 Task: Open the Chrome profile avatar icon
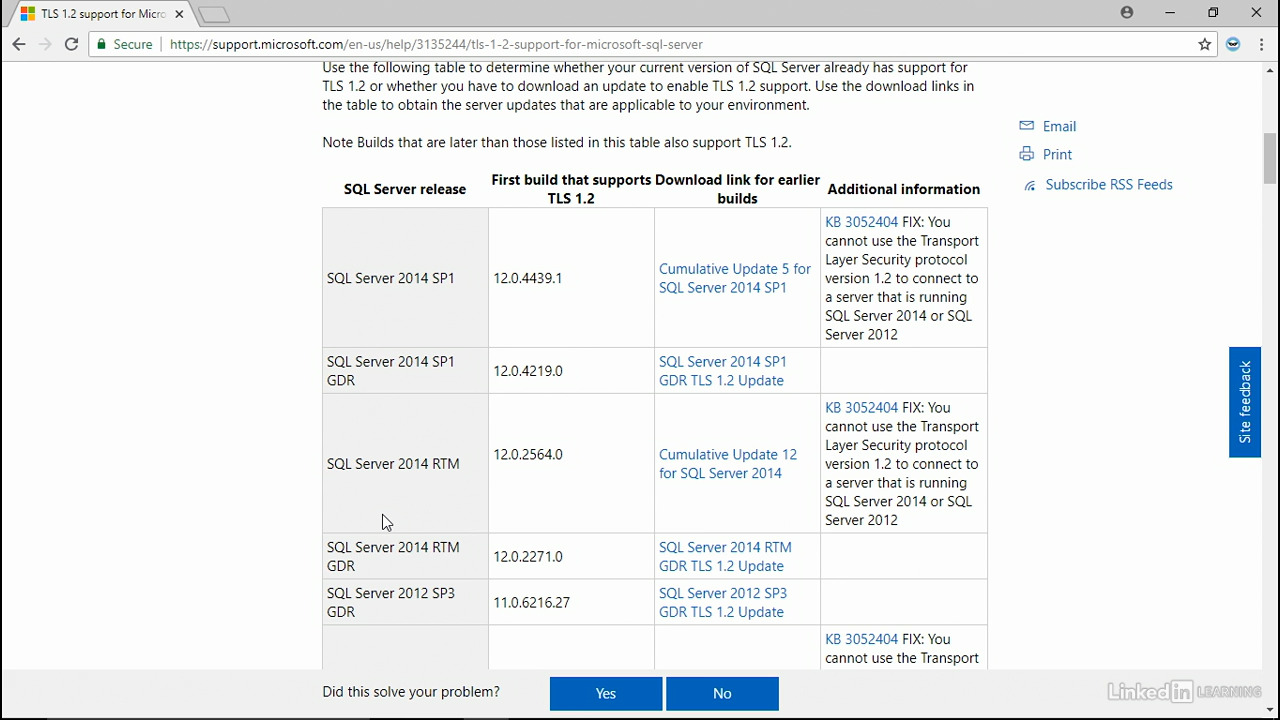(1127, 13)
